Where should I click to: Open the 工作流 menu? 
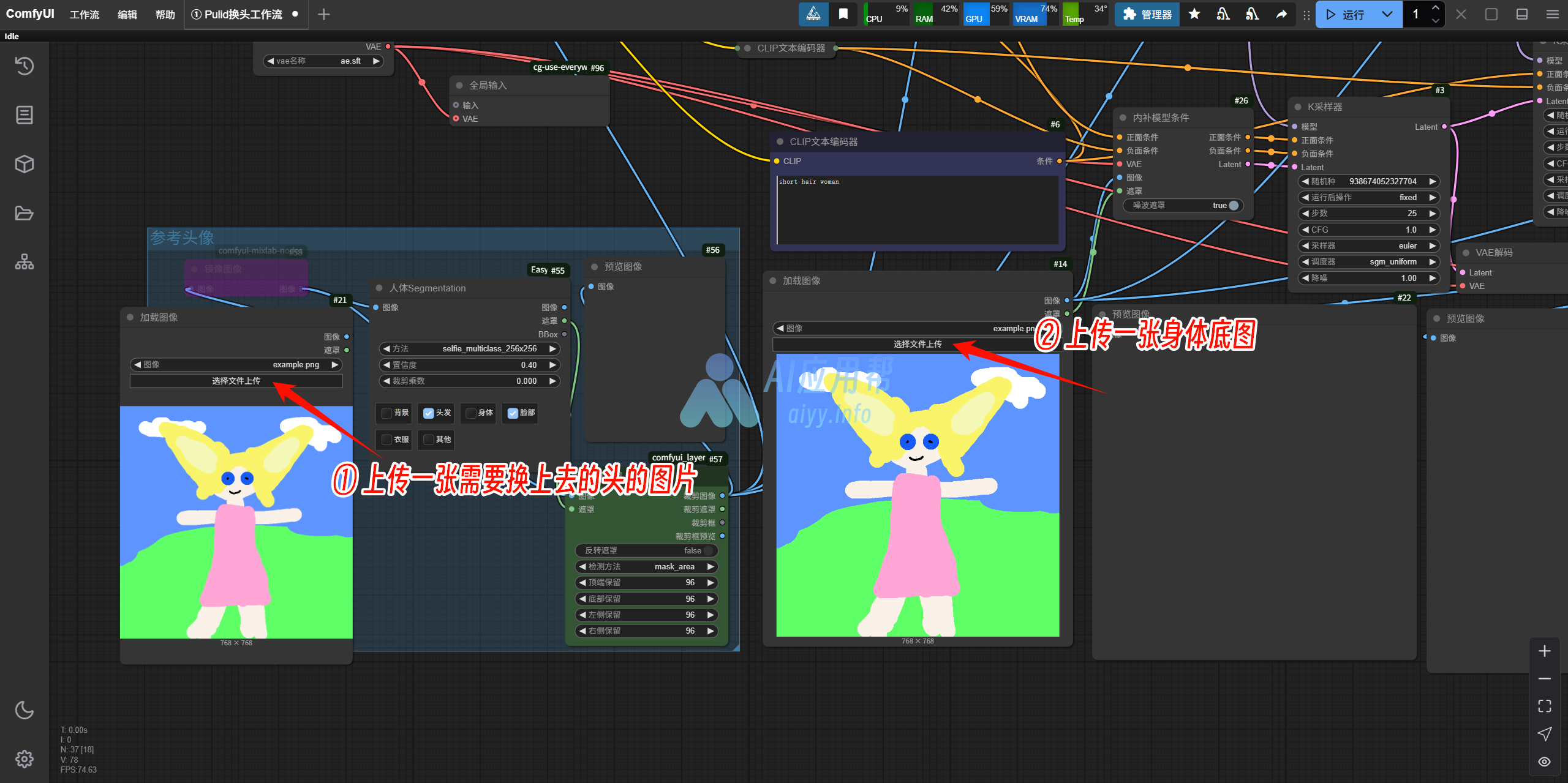point(84,14)
